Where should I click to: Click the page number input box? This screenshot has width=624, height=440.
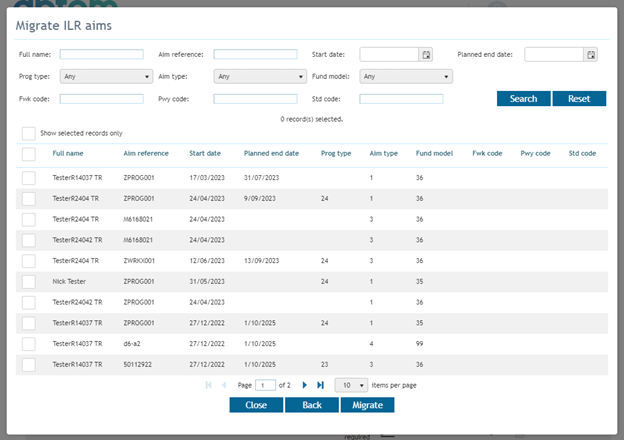click(x=265, y=385)
